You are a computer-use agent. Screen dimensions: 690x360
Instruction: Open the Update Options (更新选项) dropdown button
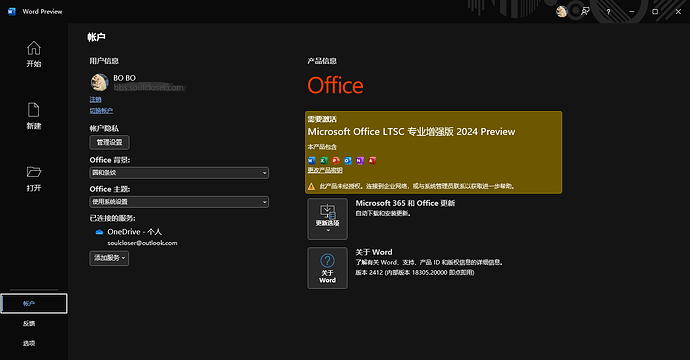click(327, 219)
